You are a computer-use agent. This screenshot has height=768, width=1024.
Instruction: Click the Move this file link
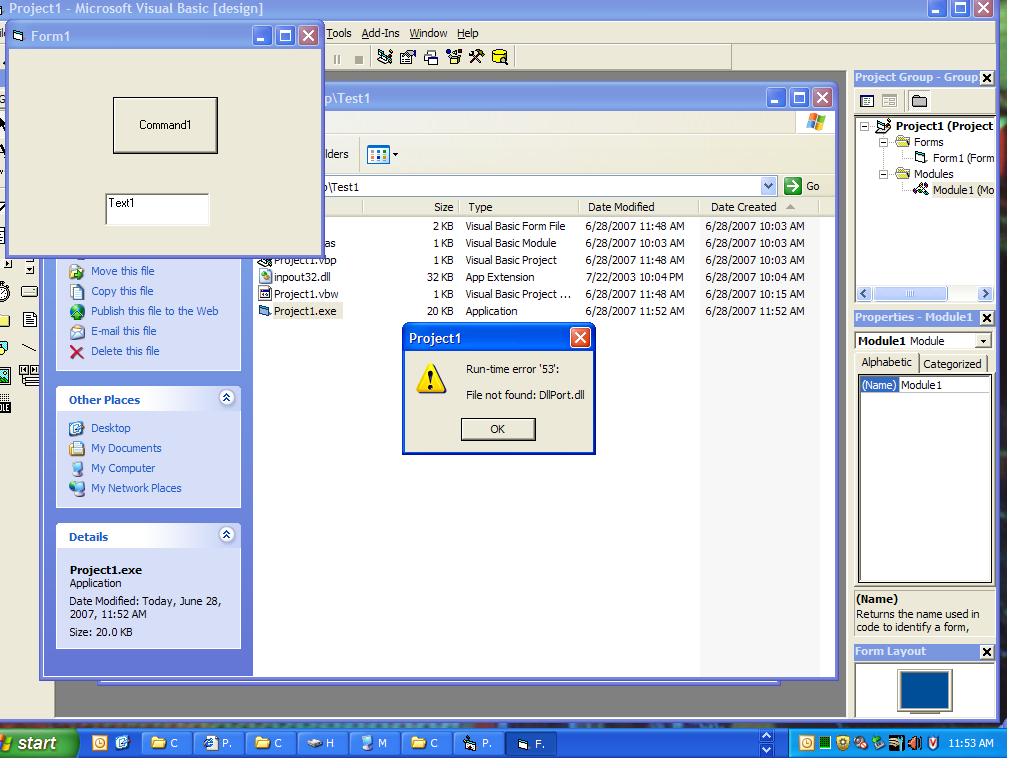pos(123,271)
